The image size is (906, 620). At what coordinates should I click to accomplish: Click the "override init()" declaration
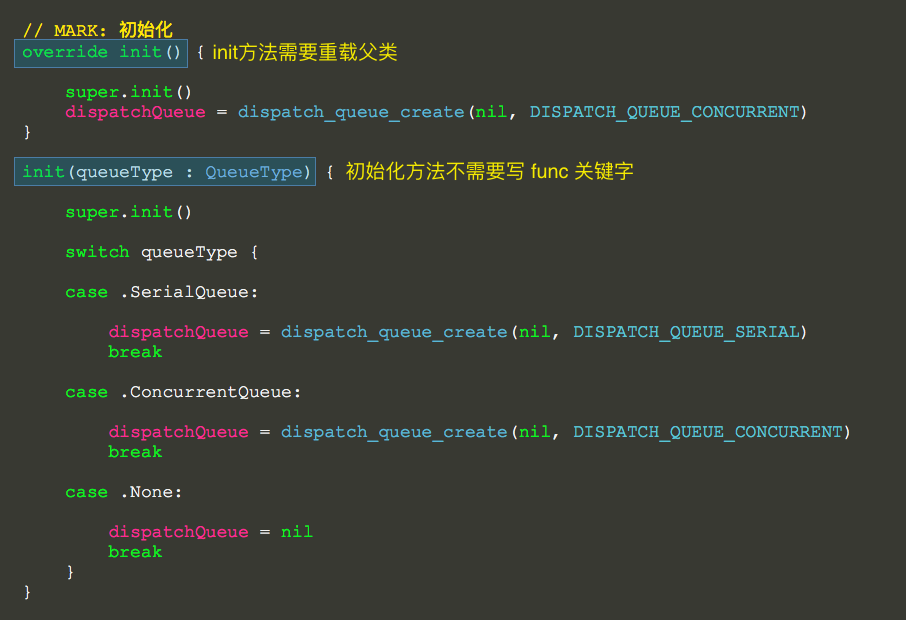[101, 53]
